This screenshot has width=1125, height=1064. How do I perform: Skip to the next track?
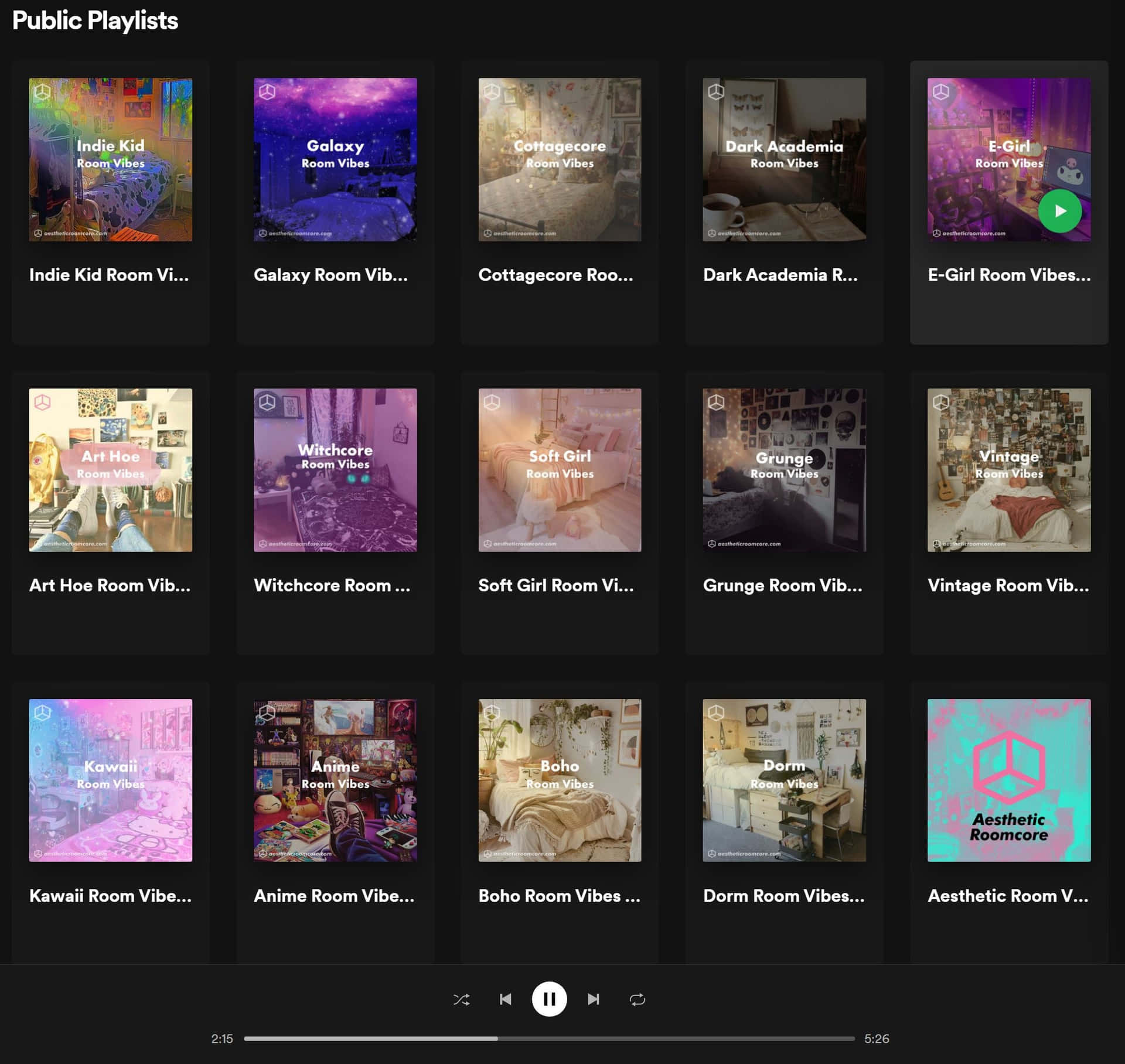click(593, 999)
